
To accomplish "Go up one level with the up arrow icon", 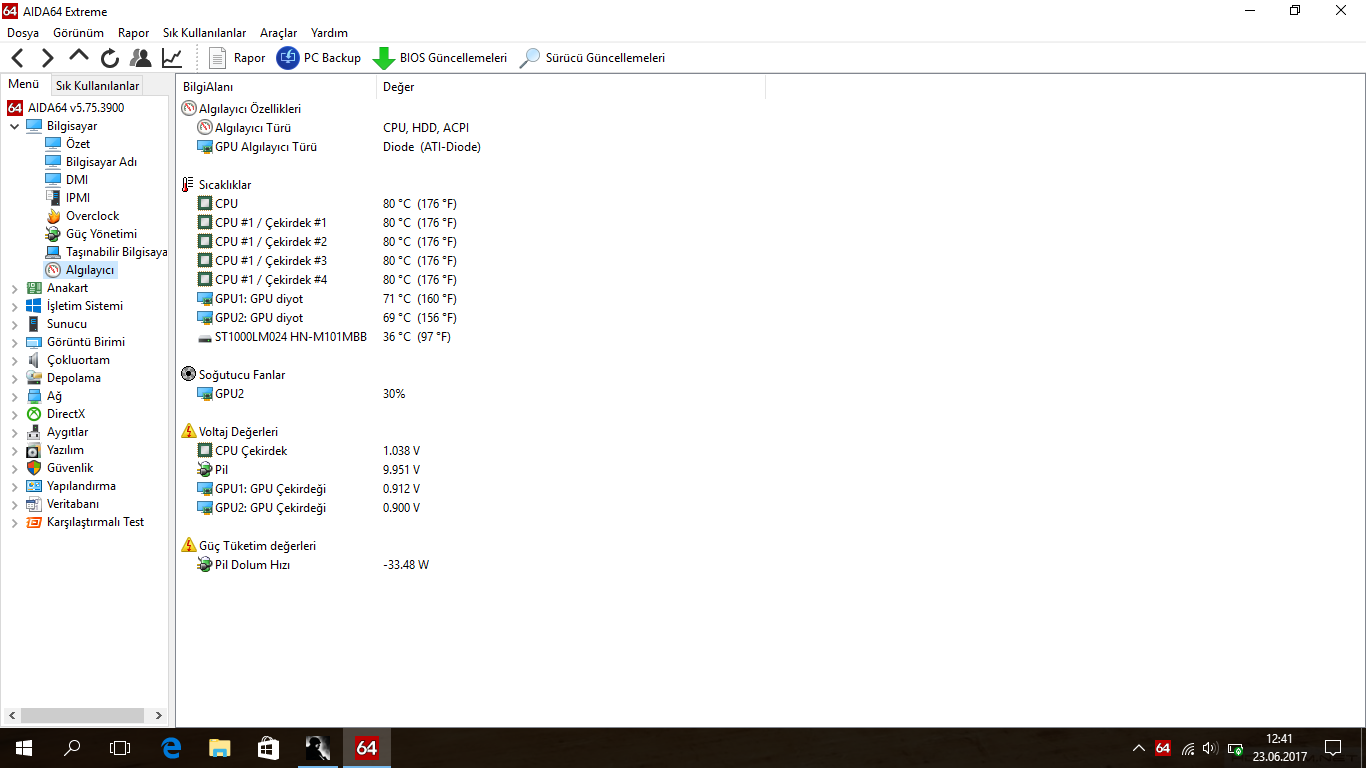I will click(79, 57).
